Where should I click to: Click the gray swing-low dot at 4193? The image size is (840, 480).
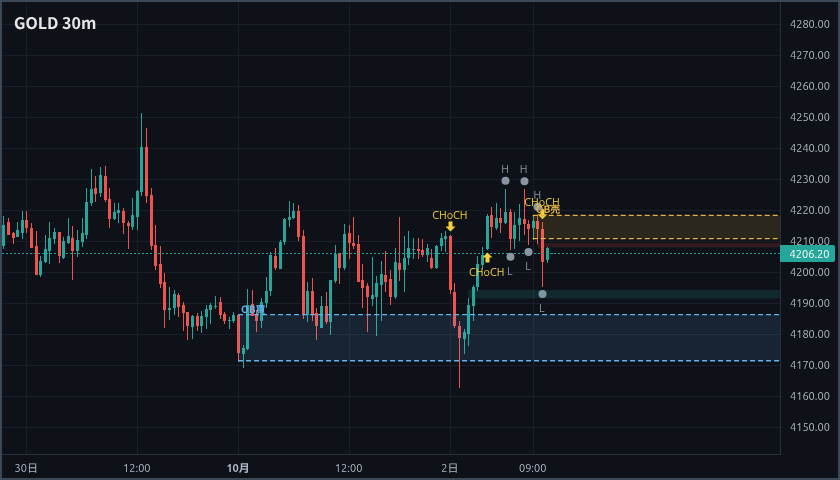(542, 294)
